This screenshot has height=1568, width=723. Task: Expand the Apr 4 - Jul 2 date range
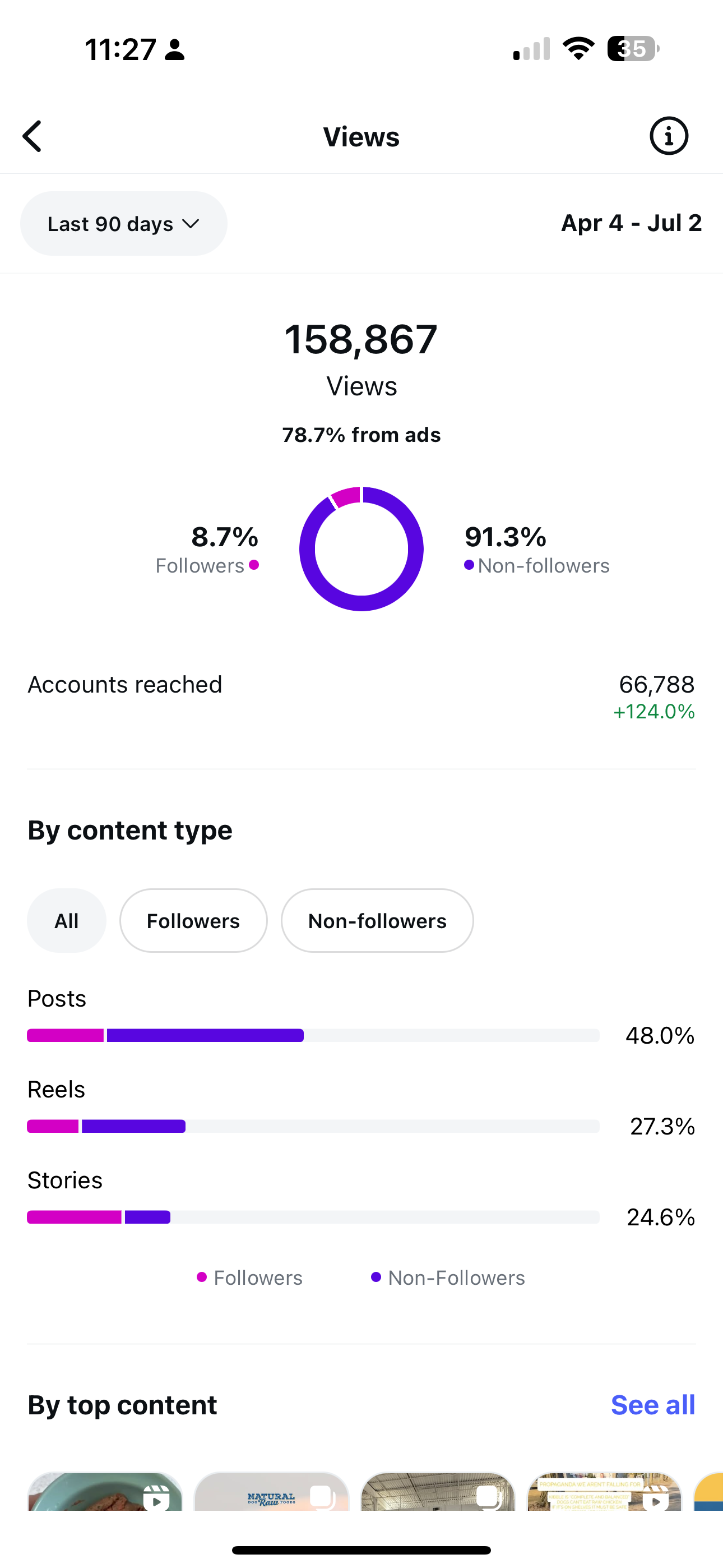point(631,223)
